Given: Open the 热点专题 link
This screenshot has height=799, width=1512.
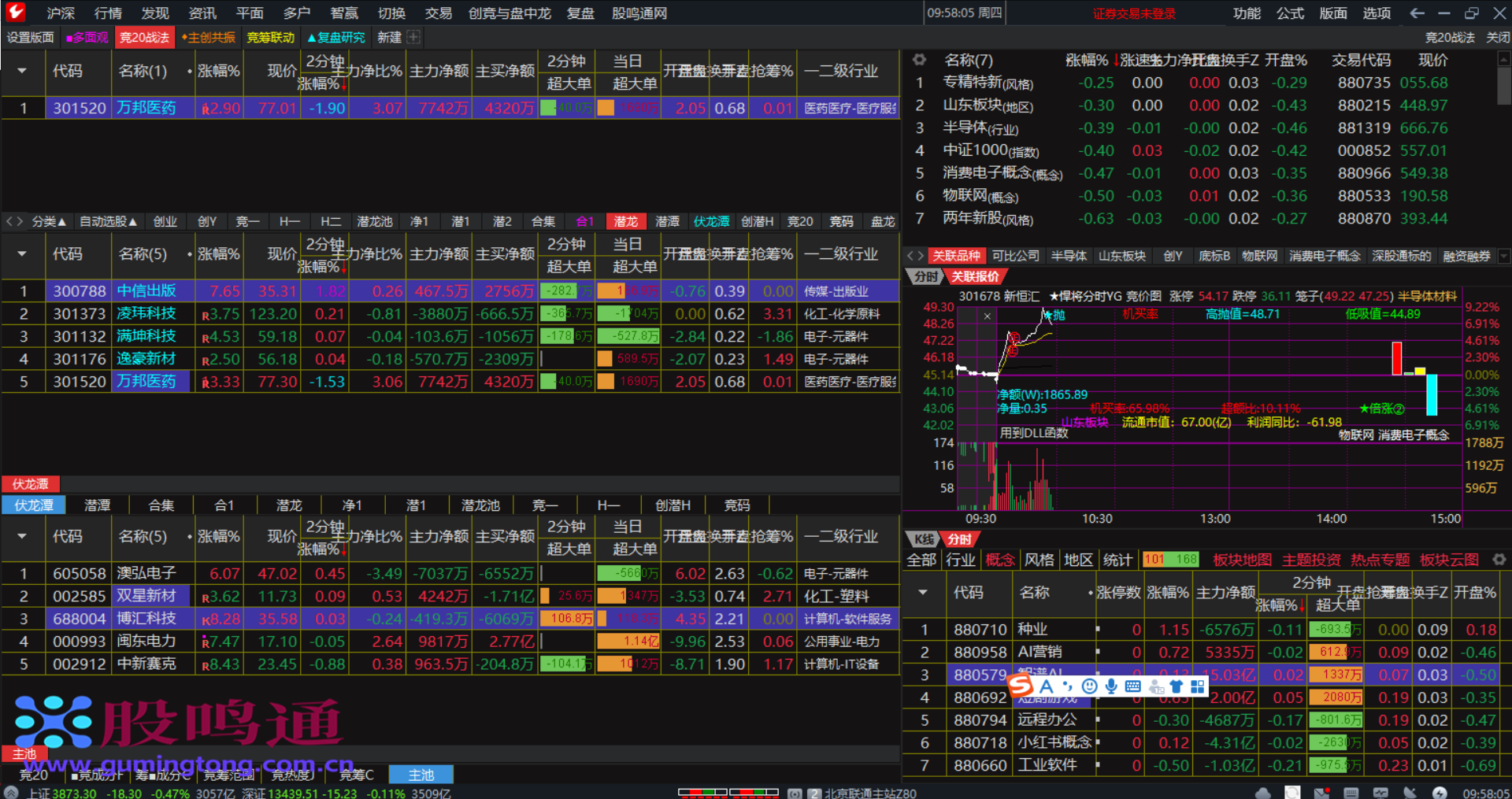Looking at the screenshot, I should (1380, 560).
